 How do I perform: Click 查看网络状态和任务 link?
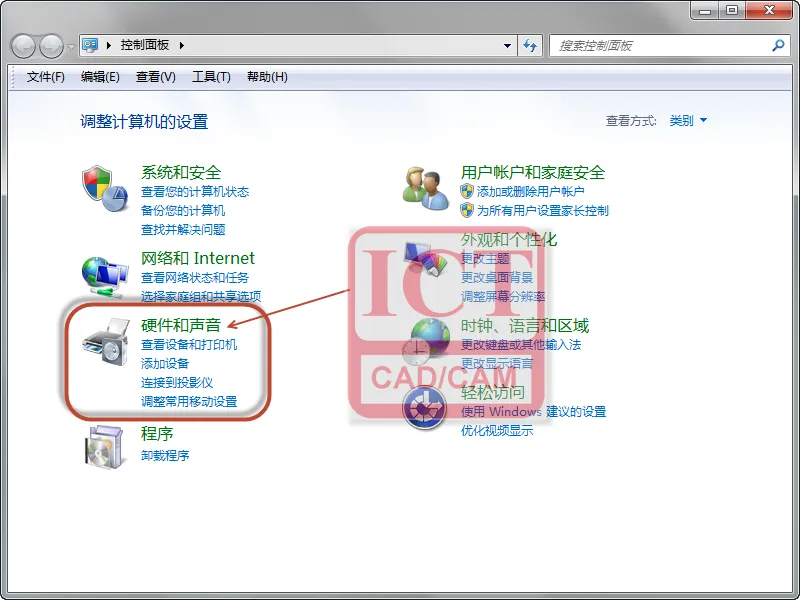[x=195, y=278]
